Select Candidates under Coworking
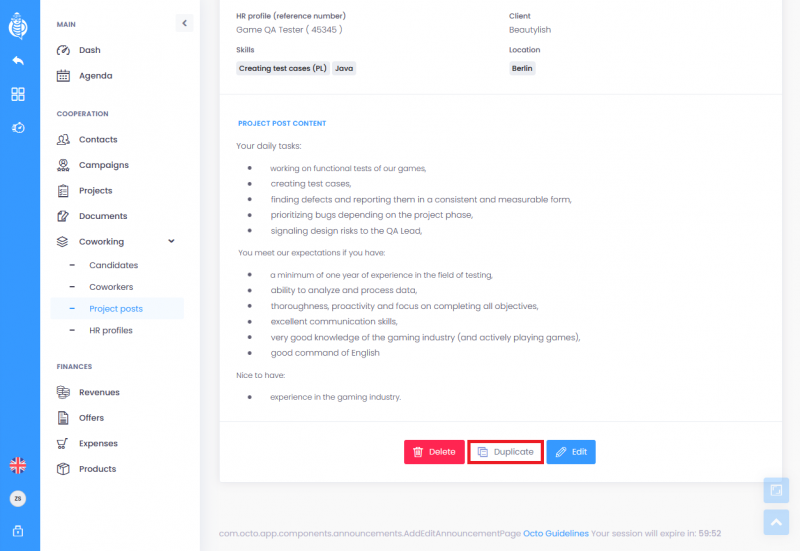 113,265
